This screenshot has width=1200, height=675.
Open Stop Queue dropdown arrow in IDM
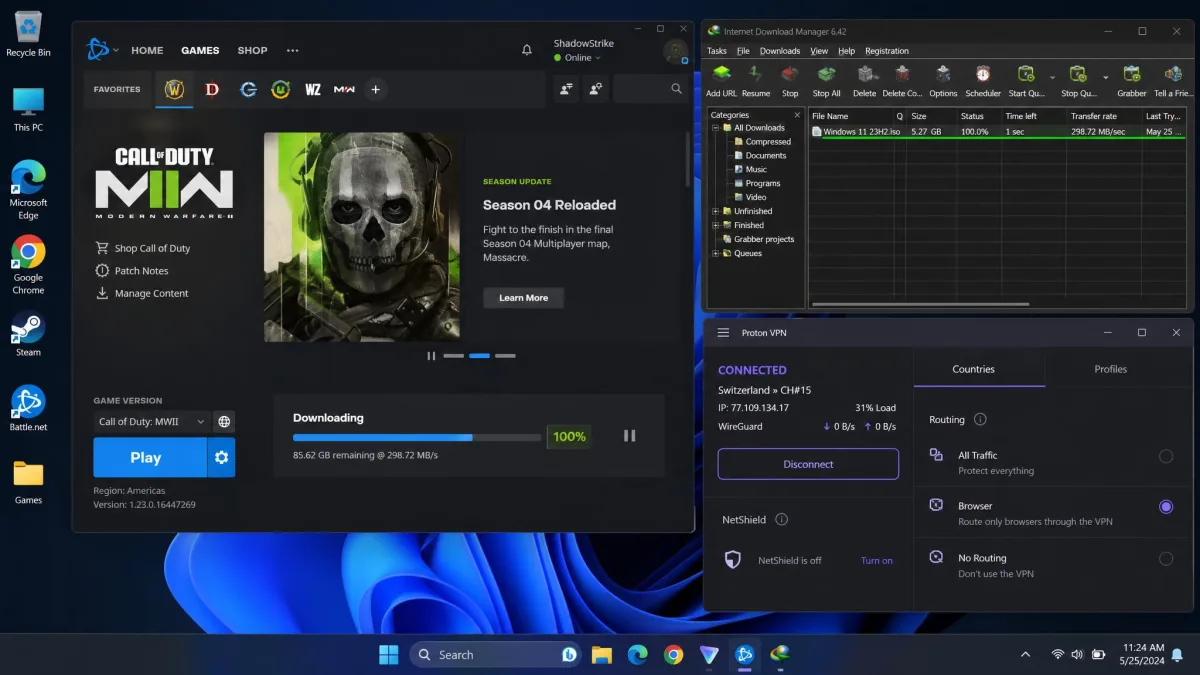(x=1105, y=77)
